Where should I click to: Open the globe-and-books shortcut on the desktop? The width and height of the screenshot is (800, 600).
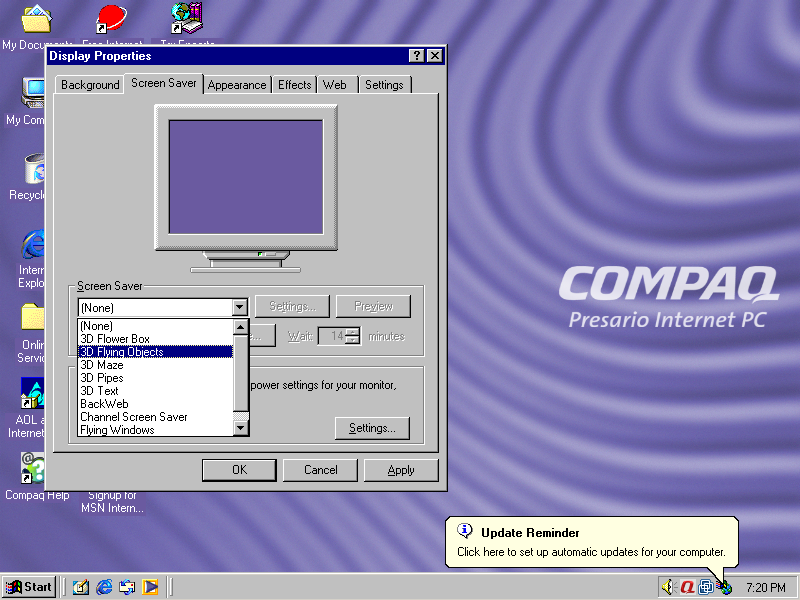coord(187,18)
